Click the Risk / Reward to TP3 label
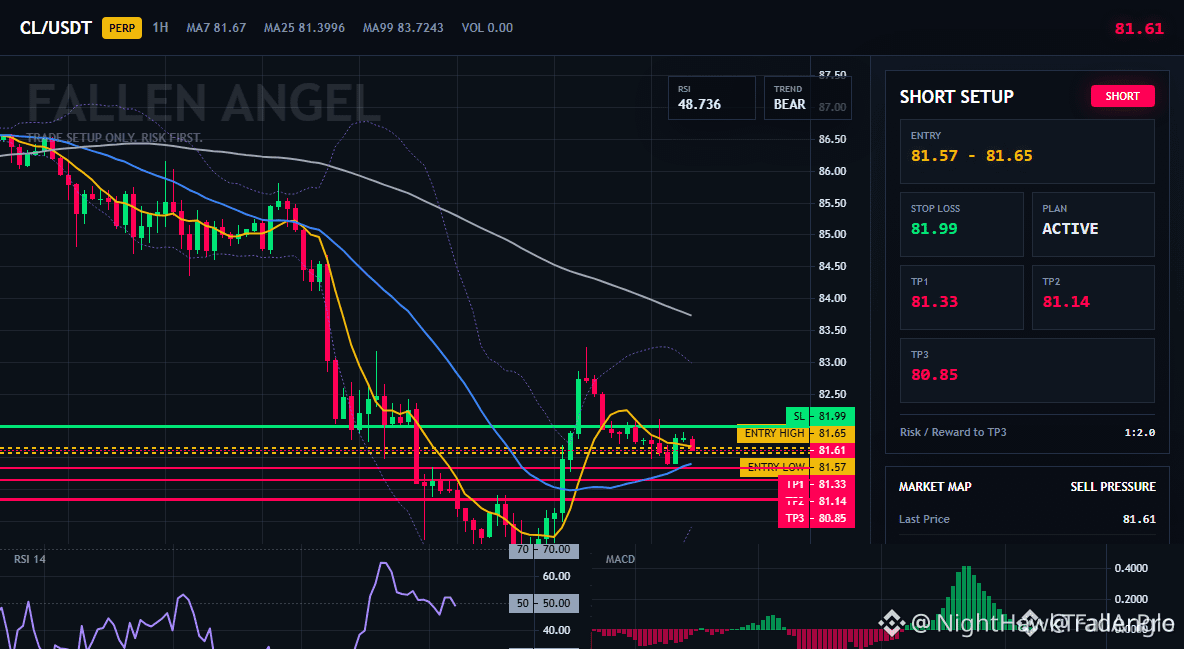Image resolution: width=1184 pixels, height=649 pixels. [x=953, y=432]
